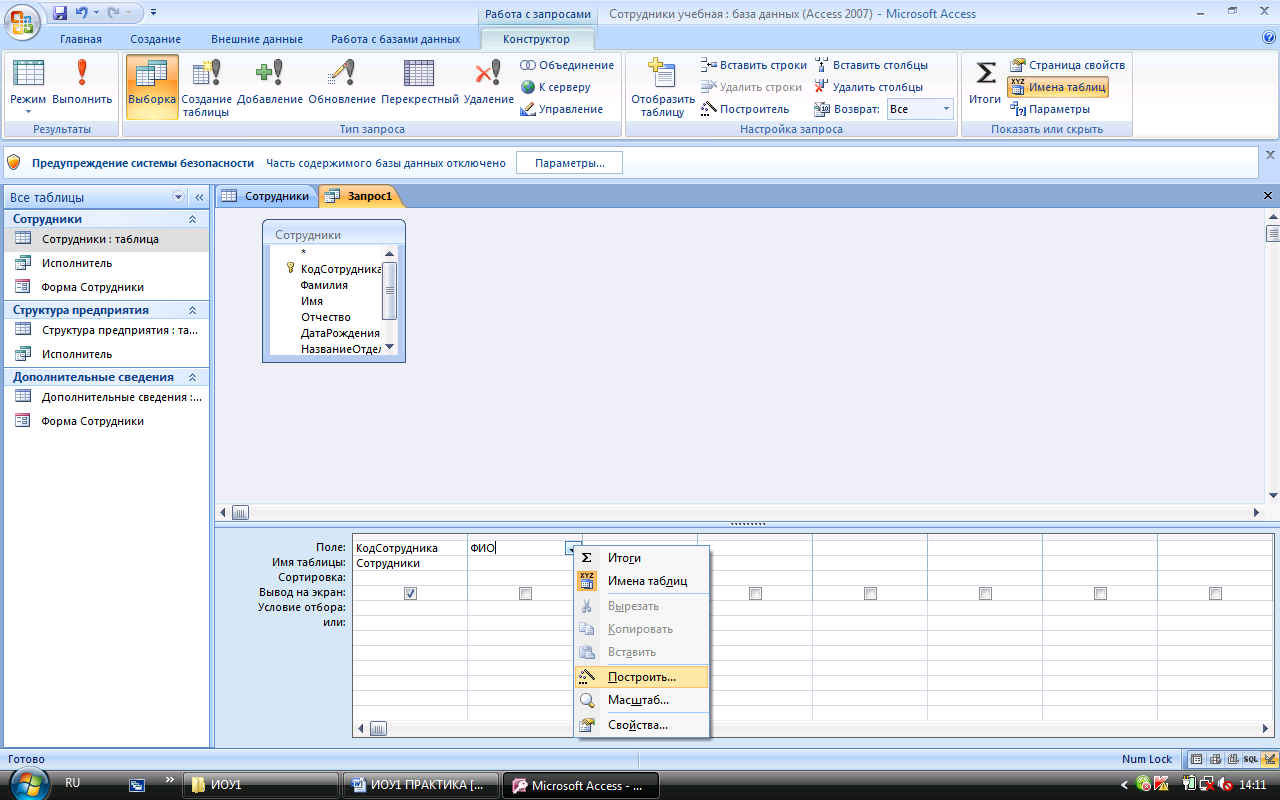Switch to the Главная ribbon tab

tap(81, 39)
